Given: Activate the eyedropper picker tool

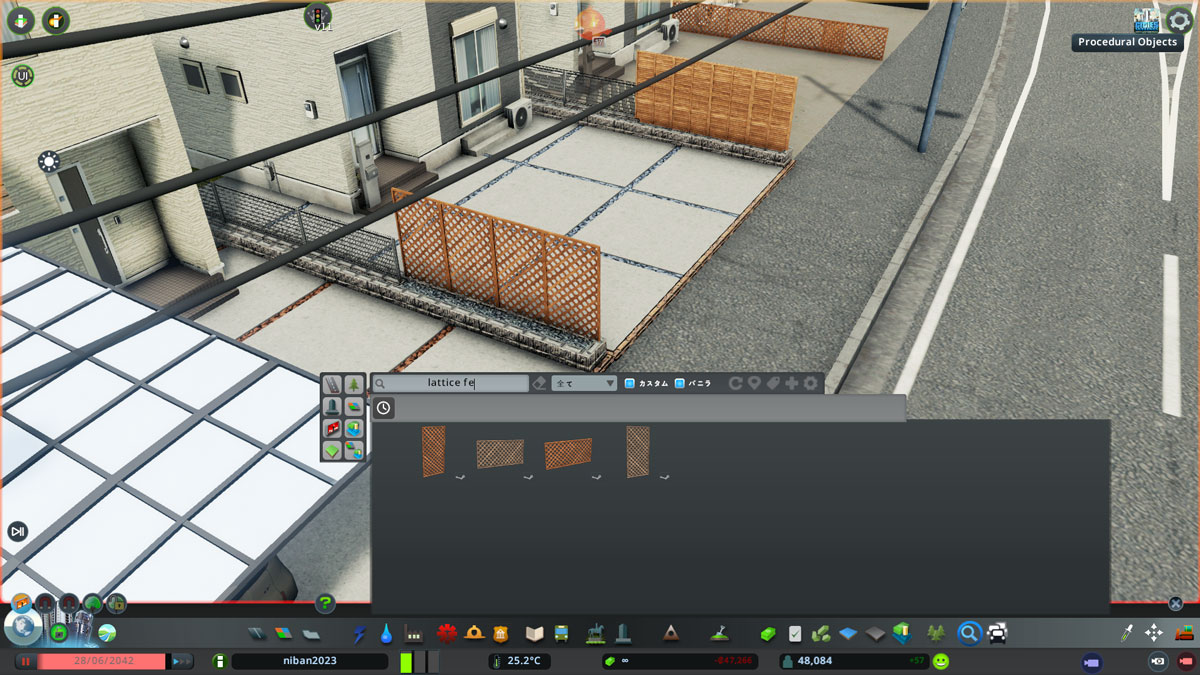Looking at the screenshot, I should [x=1126, y=631].
